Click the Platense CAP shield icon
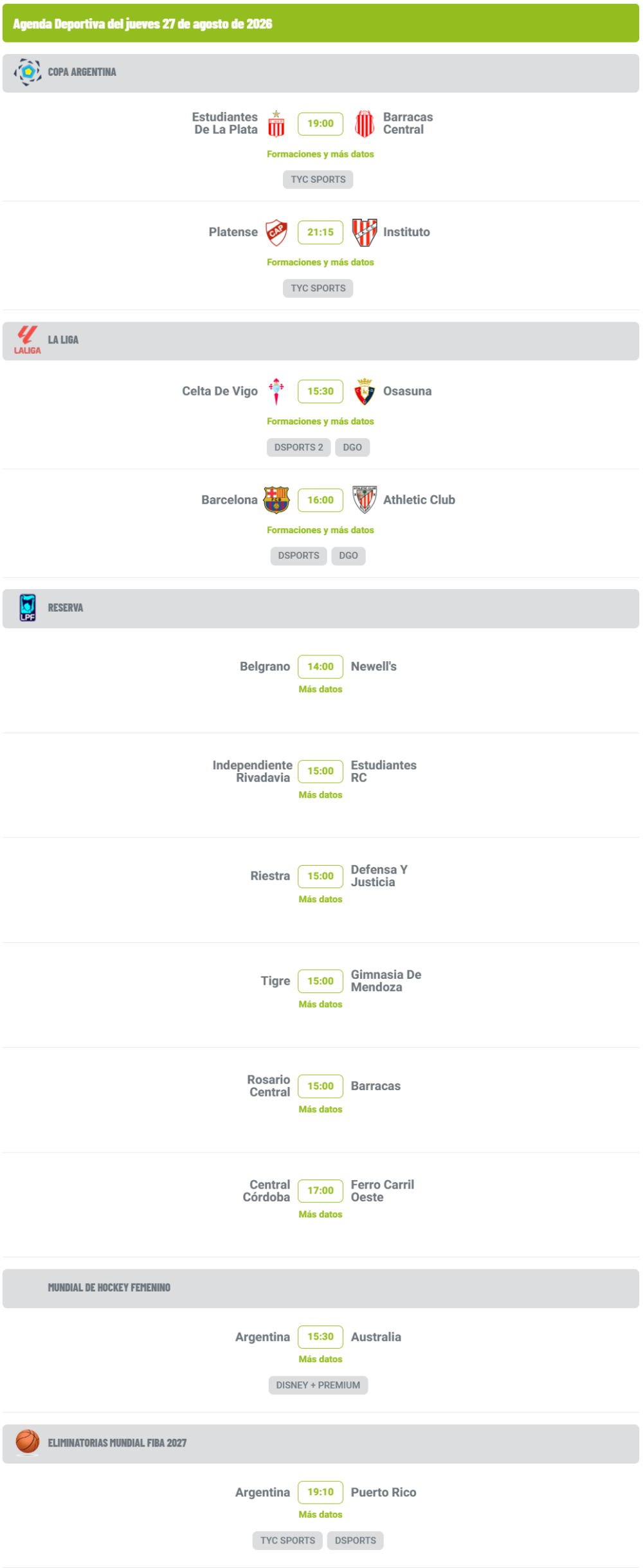Image resolution: width=643 pixels, height=1568 pixels. (276, 232)
